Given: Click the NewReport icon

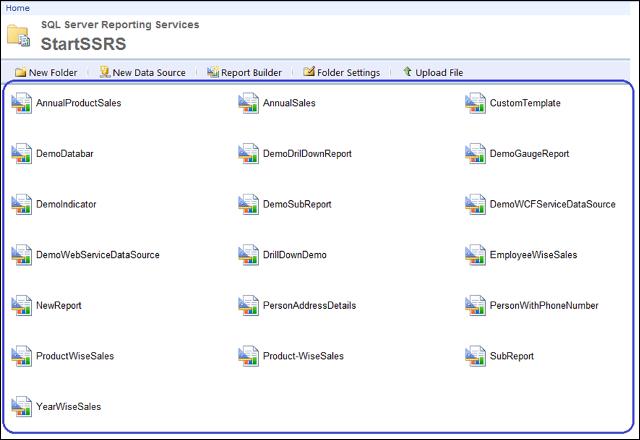Looking at the screenshot, I should (22, 305).
